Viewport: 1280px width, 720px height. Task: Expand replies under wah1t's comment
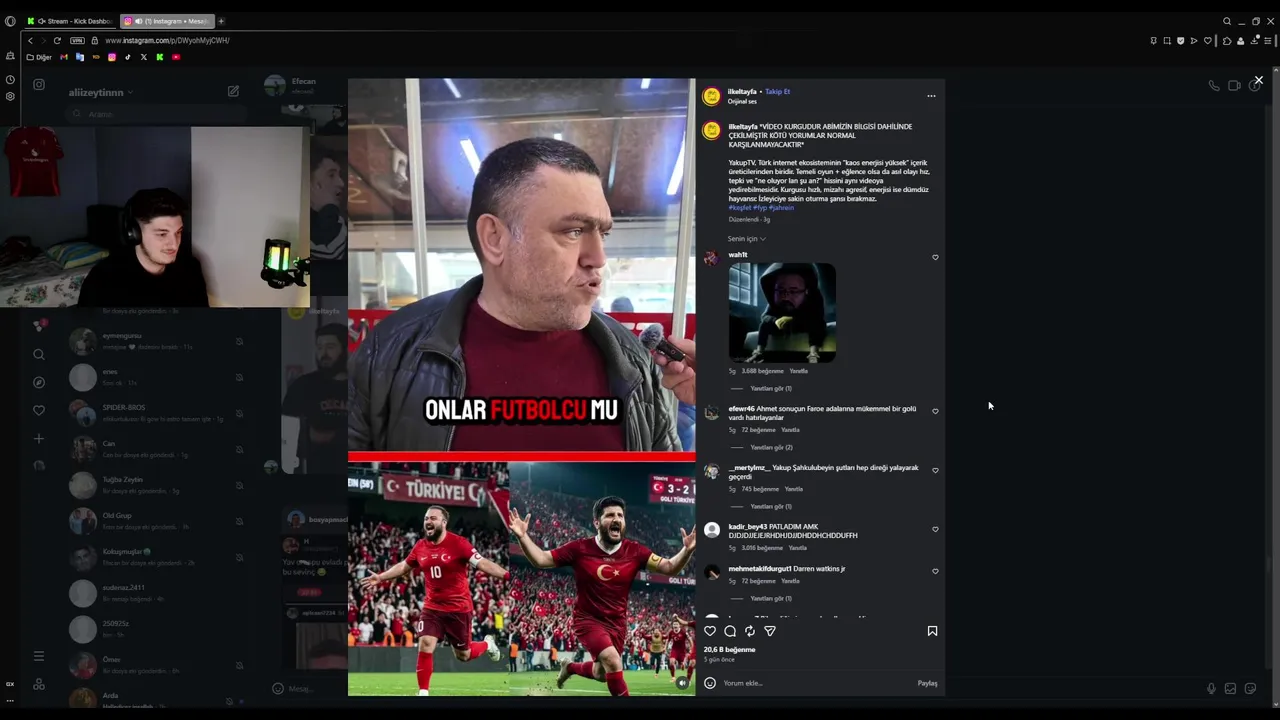tap(771, 388)
